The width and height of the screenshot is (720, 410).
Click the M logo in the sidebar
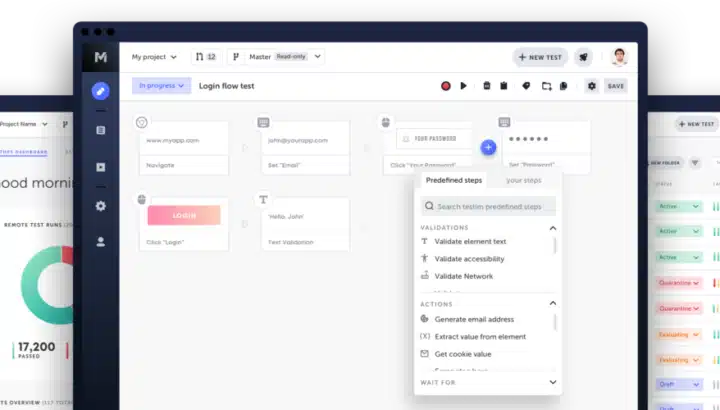(x=101, y=57)
